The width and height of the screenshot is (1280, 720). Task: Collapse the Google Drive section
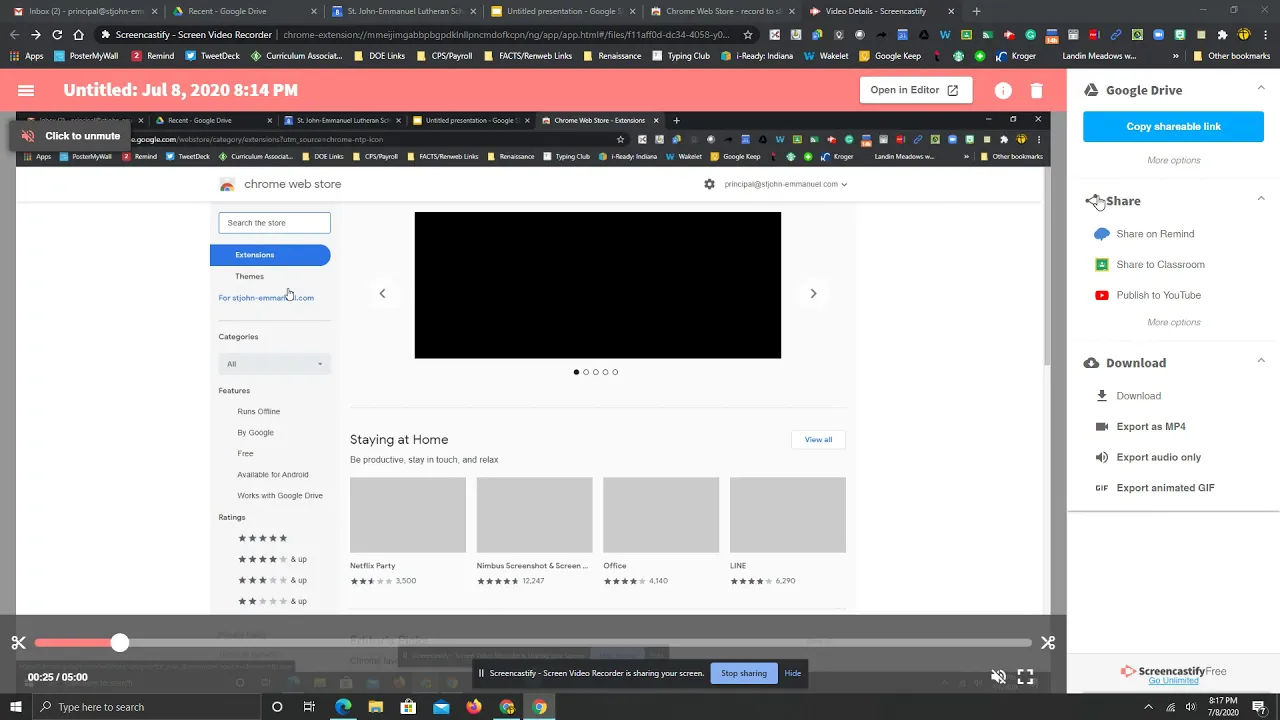(x=1261, y=89)
